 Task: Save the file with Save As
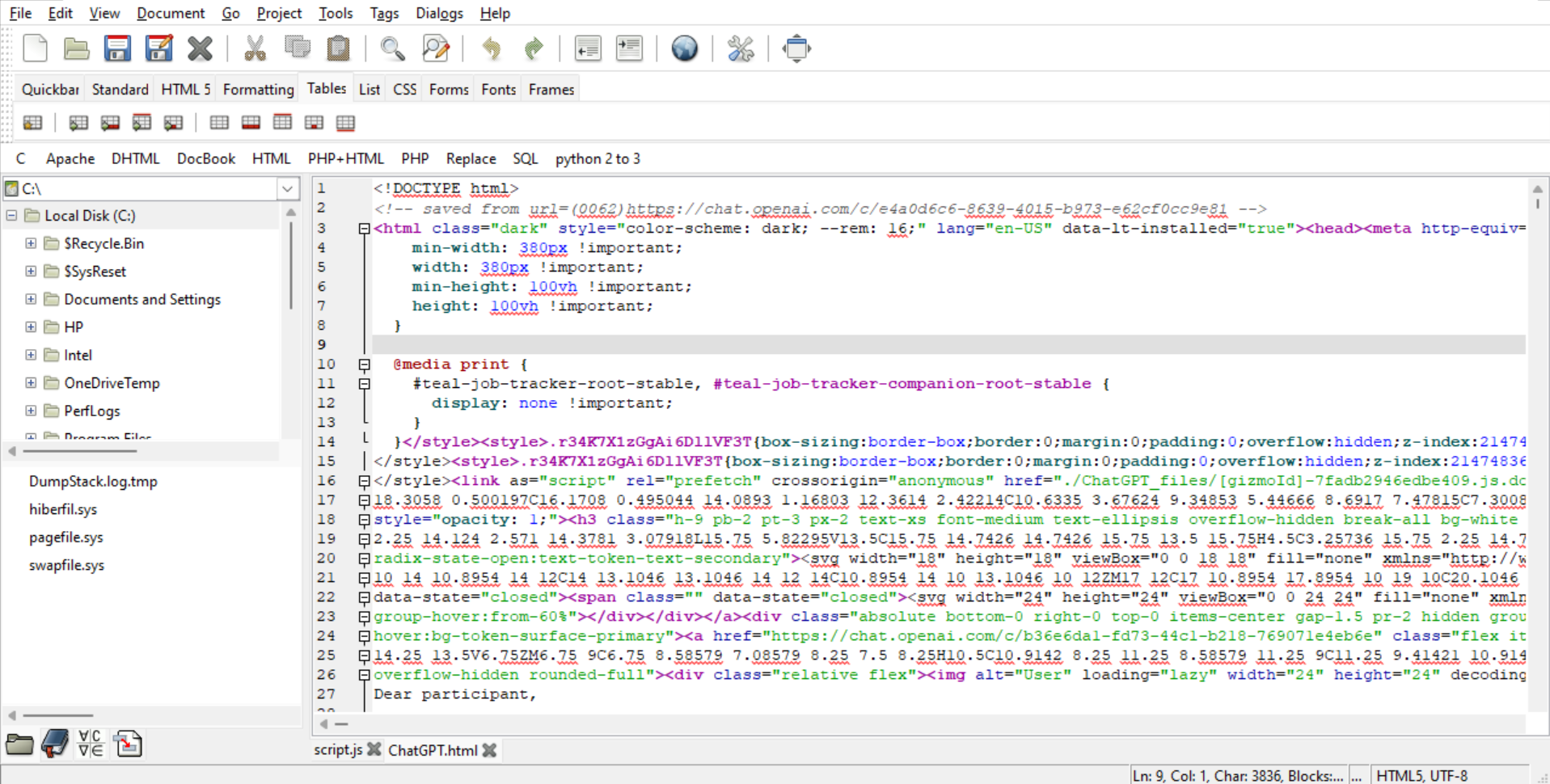159,48
